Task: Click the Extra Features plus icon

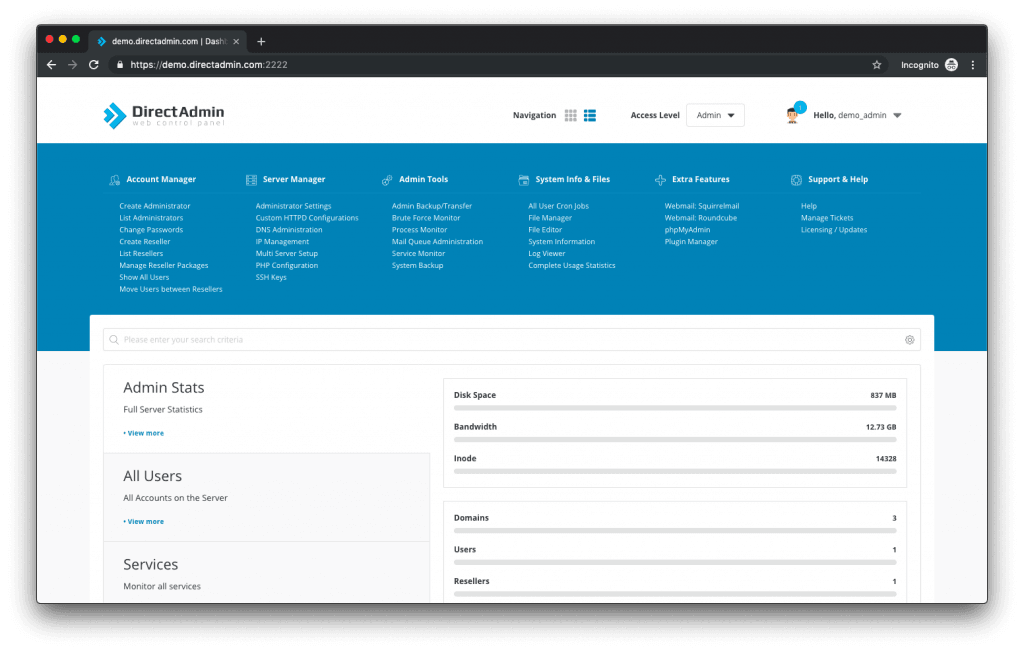Action: [659, 179]
